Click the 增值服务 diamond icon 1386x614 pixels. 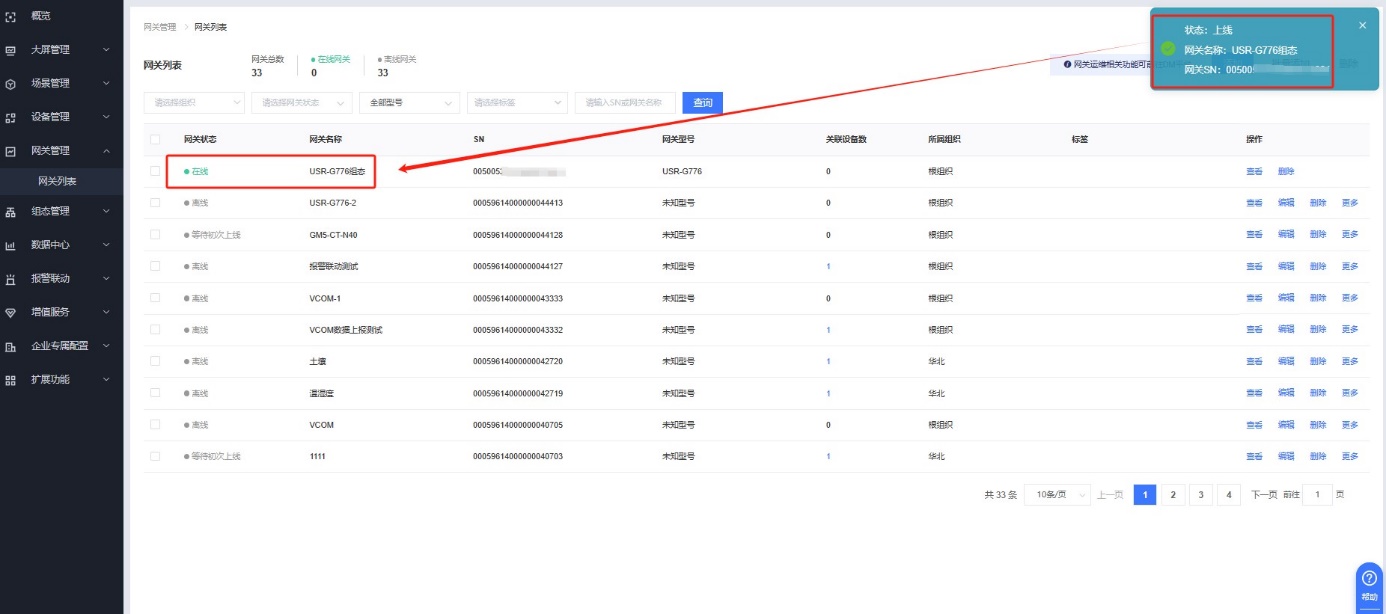[11, 312]
